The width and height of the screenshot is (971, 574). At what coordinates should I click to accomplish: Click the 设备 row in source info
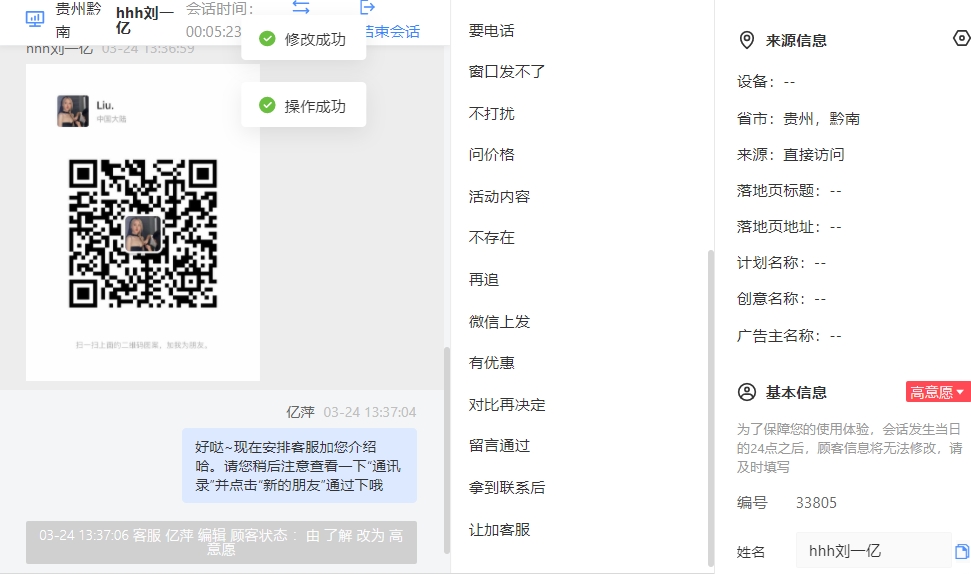766,82
